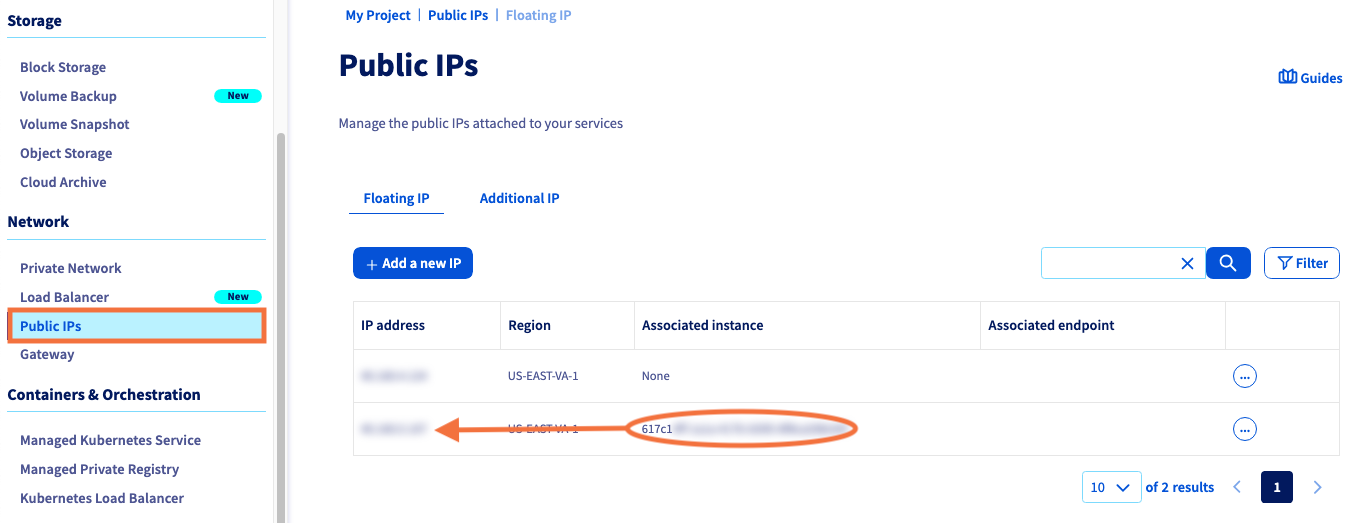Open Load Balancer in sidebar
Viewport: 1354px width, 523px height.
point(64,297)
